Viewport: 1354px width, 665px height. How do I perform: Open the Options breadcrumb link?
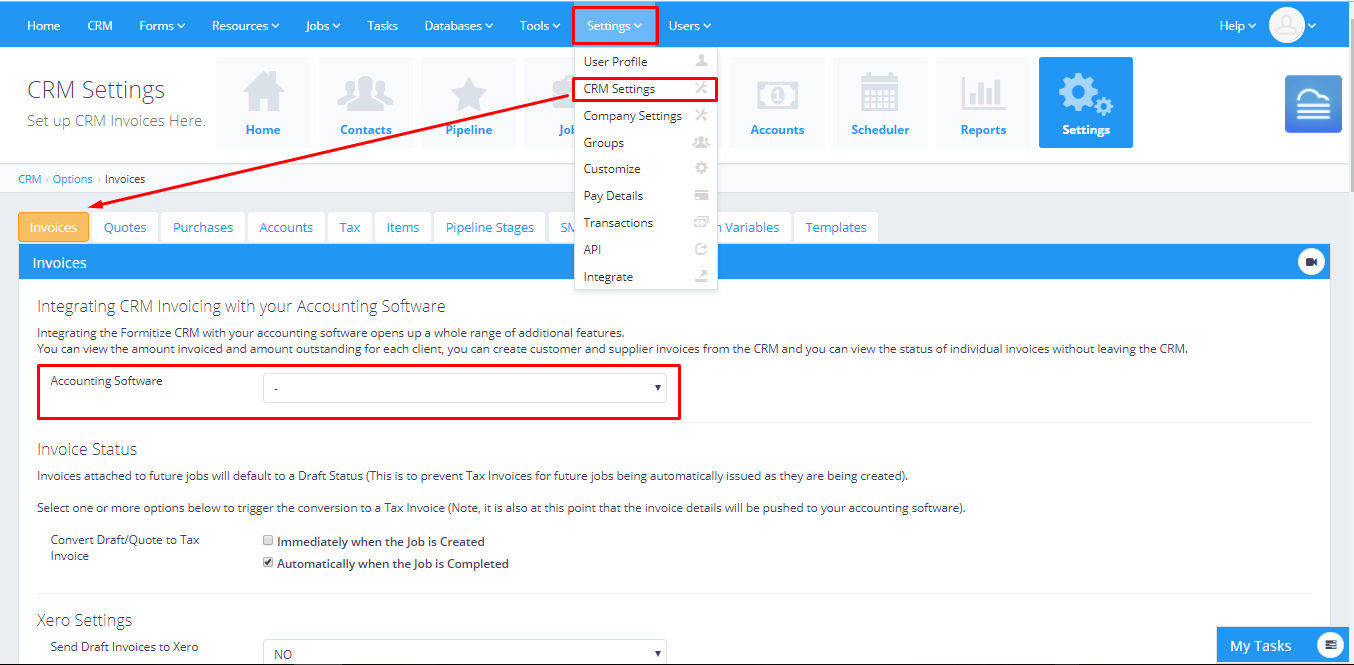72,178
